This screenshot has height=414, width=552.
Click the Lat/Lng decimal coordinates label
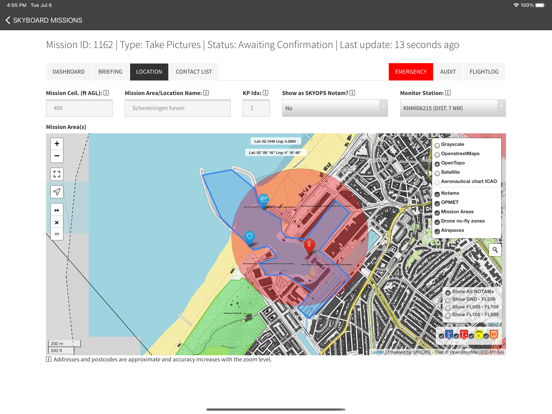275,141
